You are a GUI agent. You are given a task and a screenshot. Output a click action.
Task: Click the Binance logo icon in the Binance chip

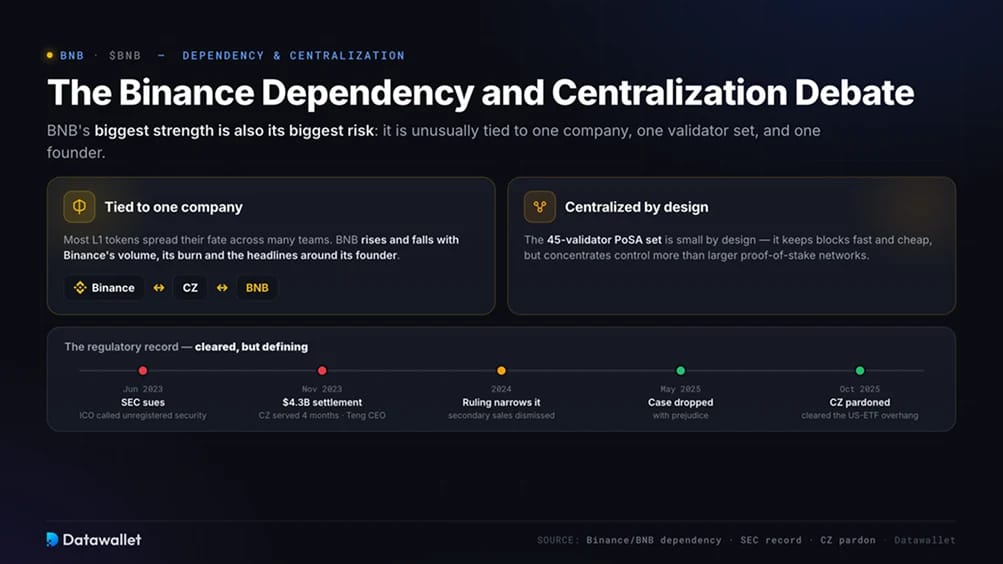[x=80, y=288]
